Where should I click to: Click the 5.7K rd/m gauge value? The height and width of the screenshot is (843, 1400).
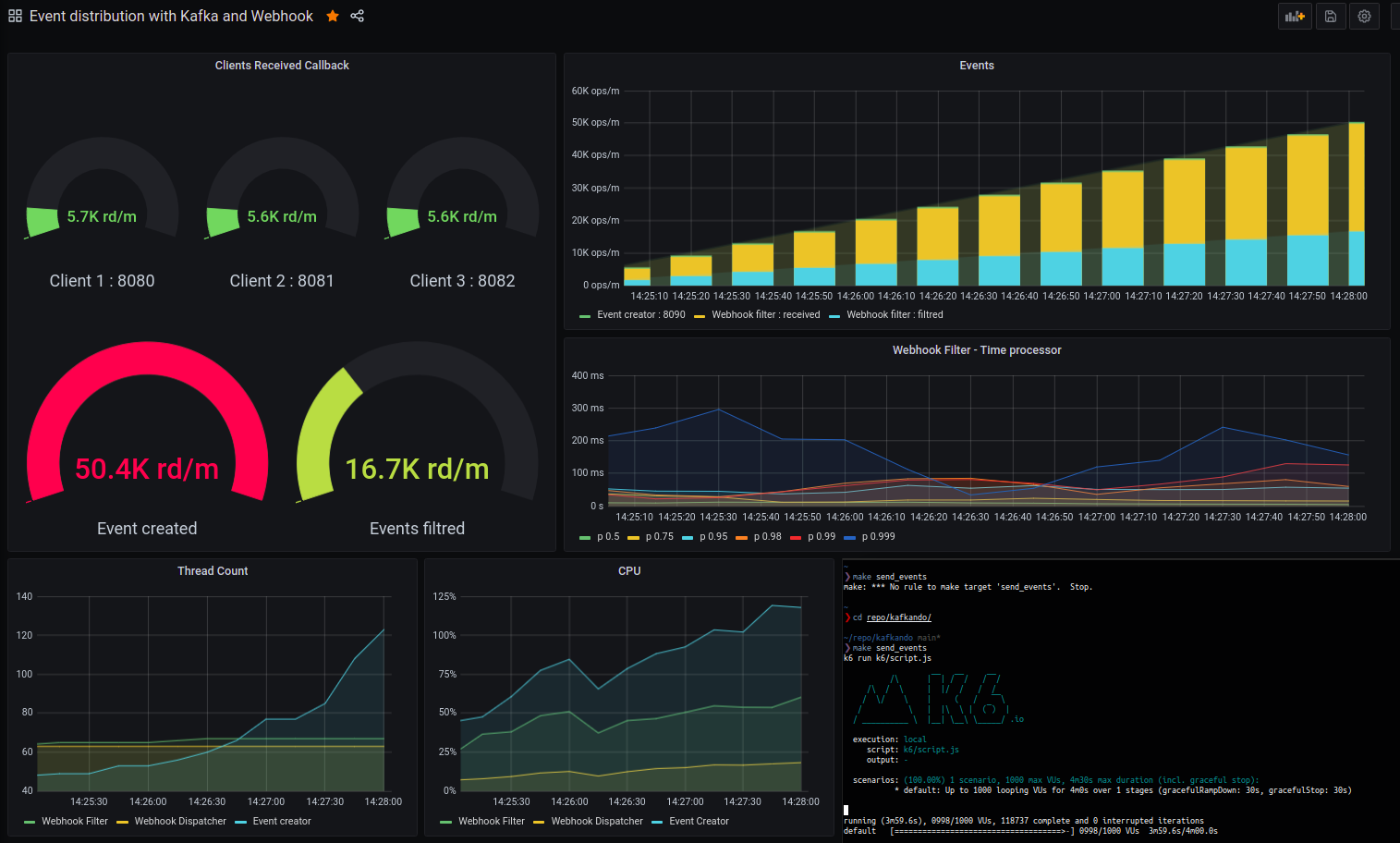(x=102, y=216)
